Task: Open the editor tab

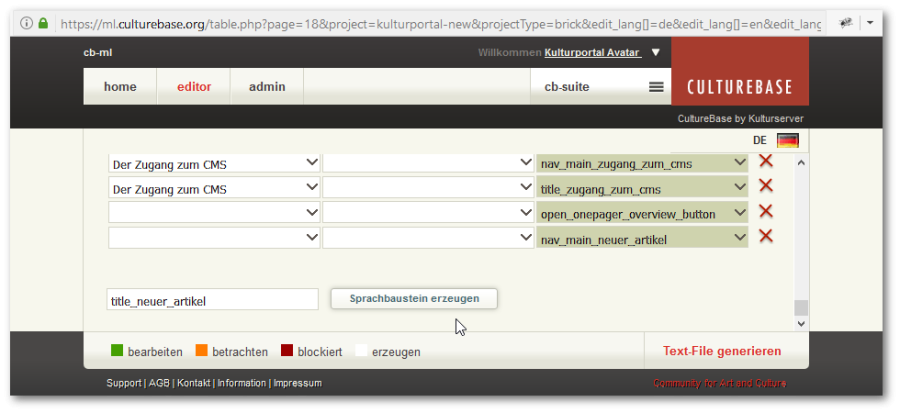Action: [x=194, y=87]
